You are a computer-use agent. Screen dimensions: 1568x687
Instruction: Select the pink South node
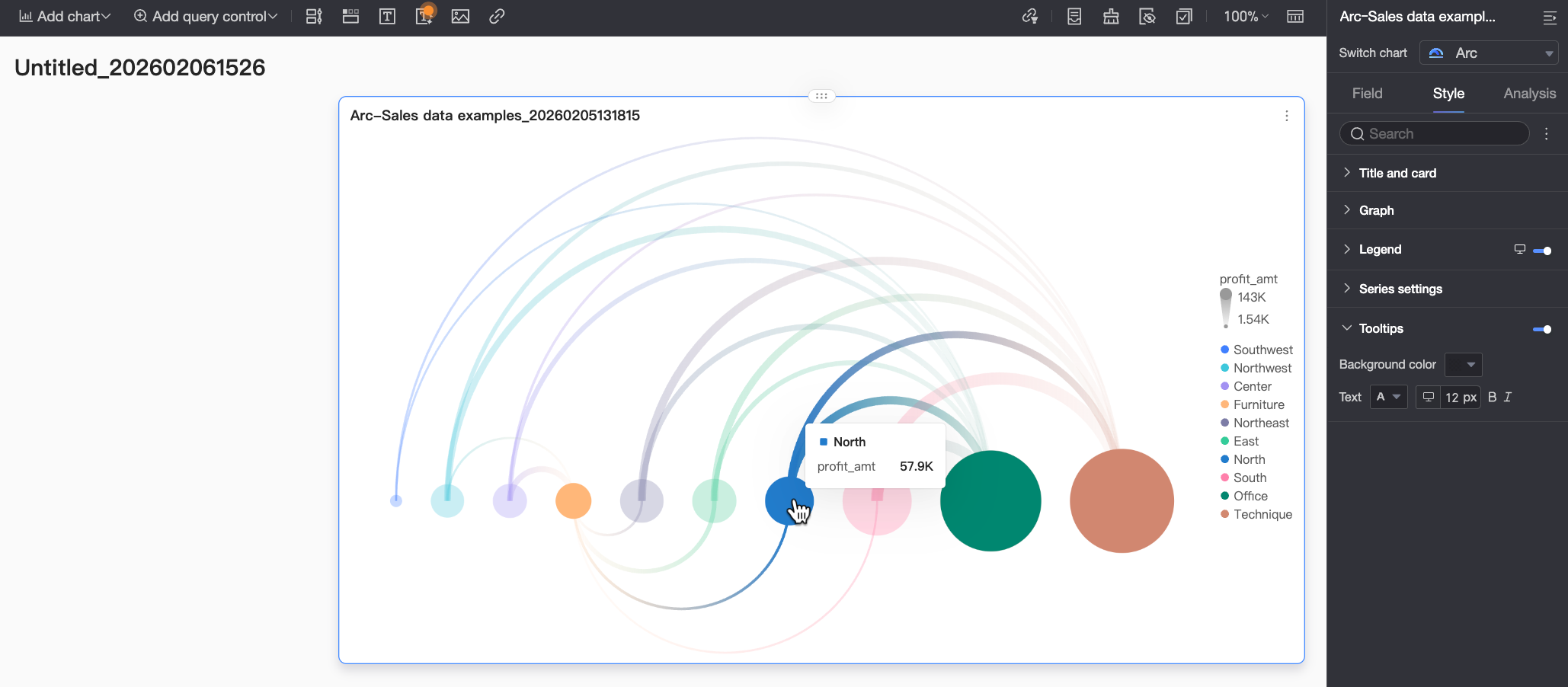(877, 500)
